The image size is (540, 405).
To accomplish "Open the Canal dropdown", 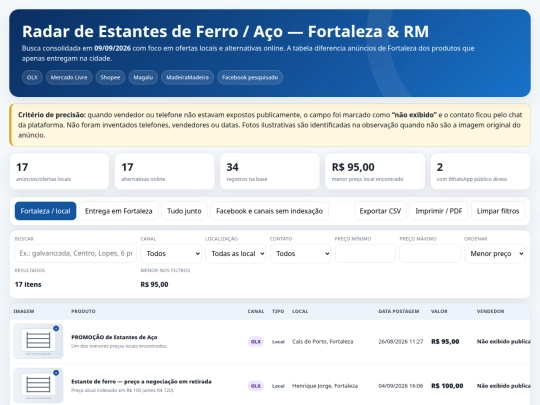I will click(x=171, y=253).
